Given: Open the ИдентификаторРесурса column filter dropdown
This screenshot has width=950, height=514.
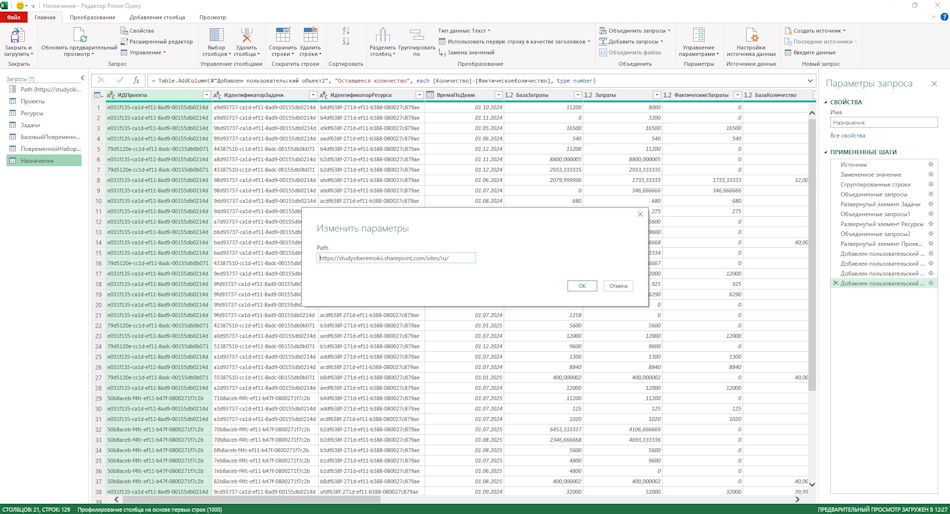Looking at the screenshot, I should click(x=419, y=95).
